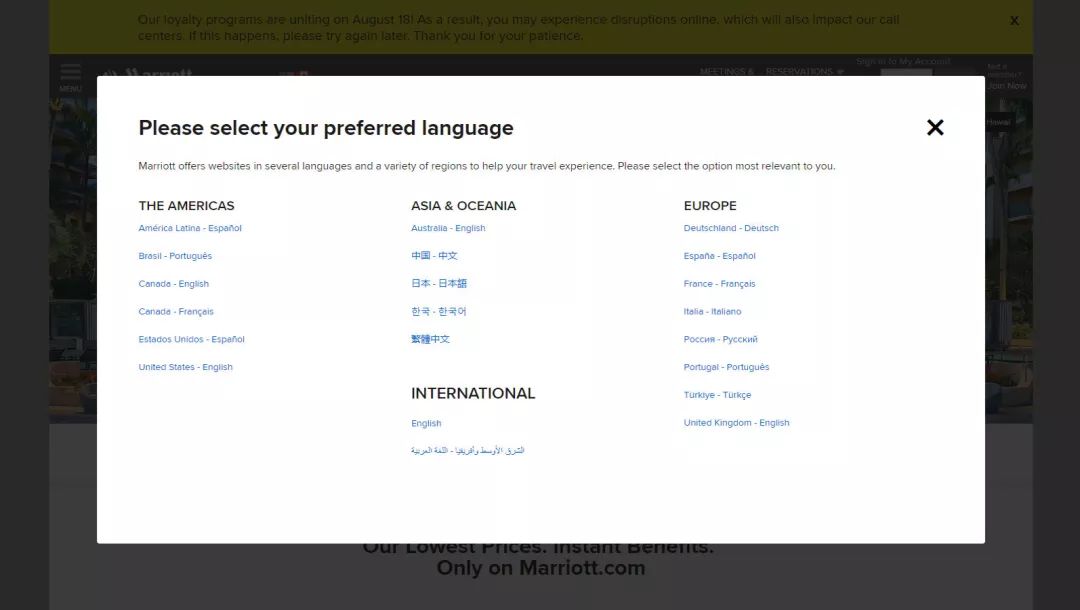1080x610 pixels.
Task: Select 繁體中文 Traditional Chinese
Action: [430, 339]
